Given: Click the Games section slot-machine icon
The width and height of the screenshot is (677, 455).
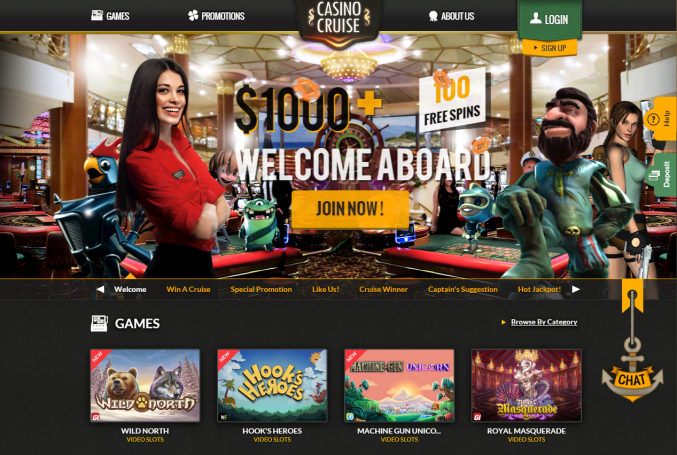Looking at the screenshot, I should pyautogui.click(x=99, y=323).
